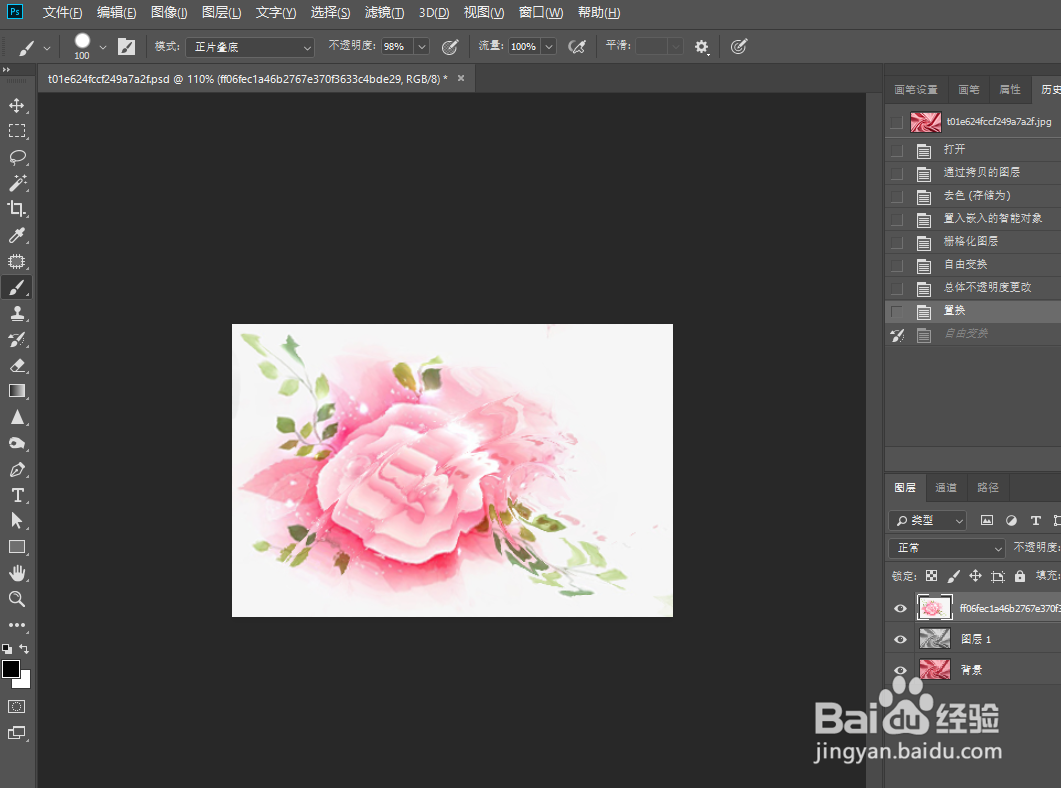Select the Pen tool

[x=17, y=469]
